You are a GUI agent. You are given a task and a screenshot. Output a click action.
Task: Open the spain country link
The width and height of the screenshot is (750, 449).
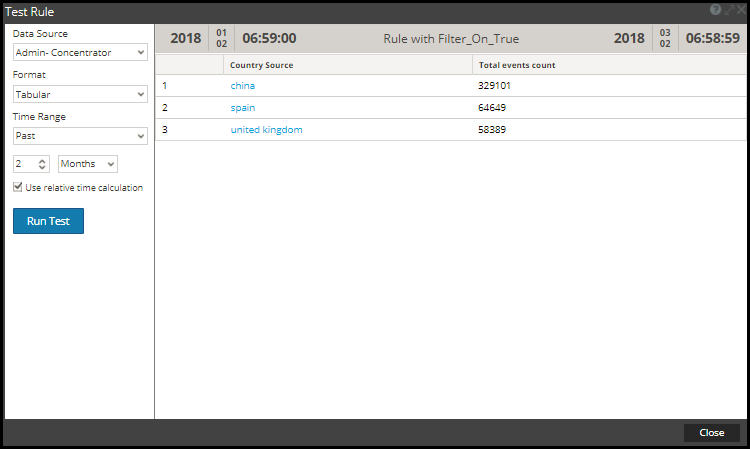click(x=243, y=108)
